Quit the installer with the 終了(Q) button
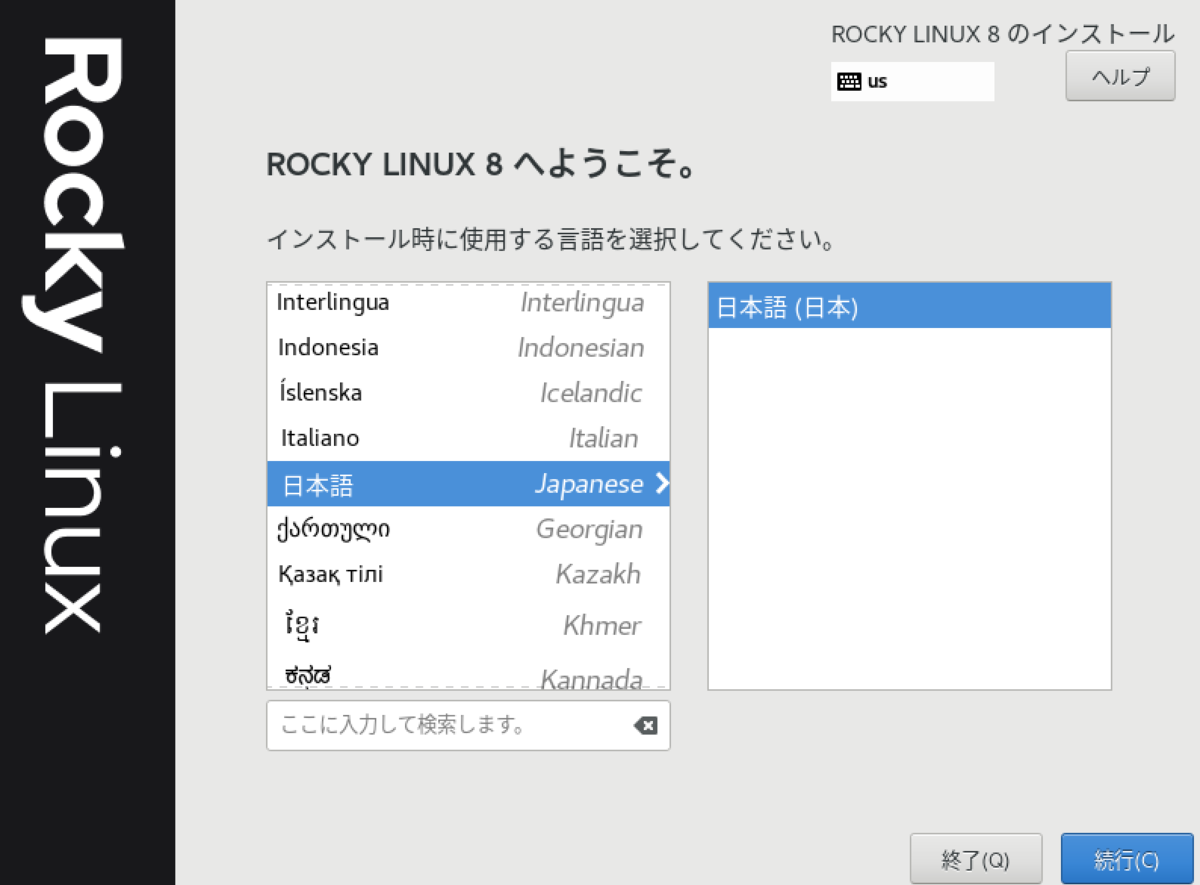The image size is (1200, 885). [975, 859]
